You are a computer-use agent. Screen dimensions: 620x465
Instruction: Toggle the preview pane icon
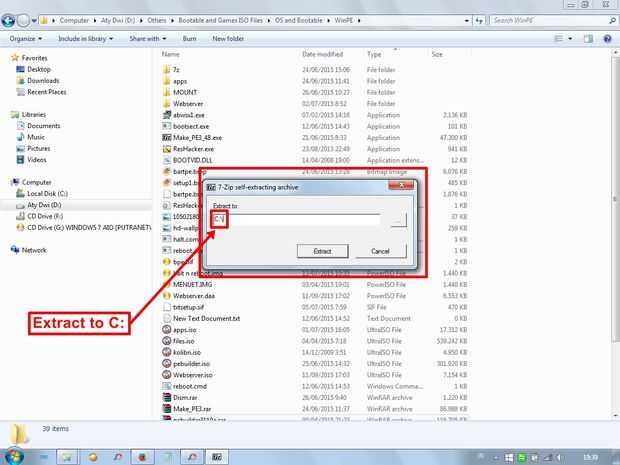click(588, 39)
